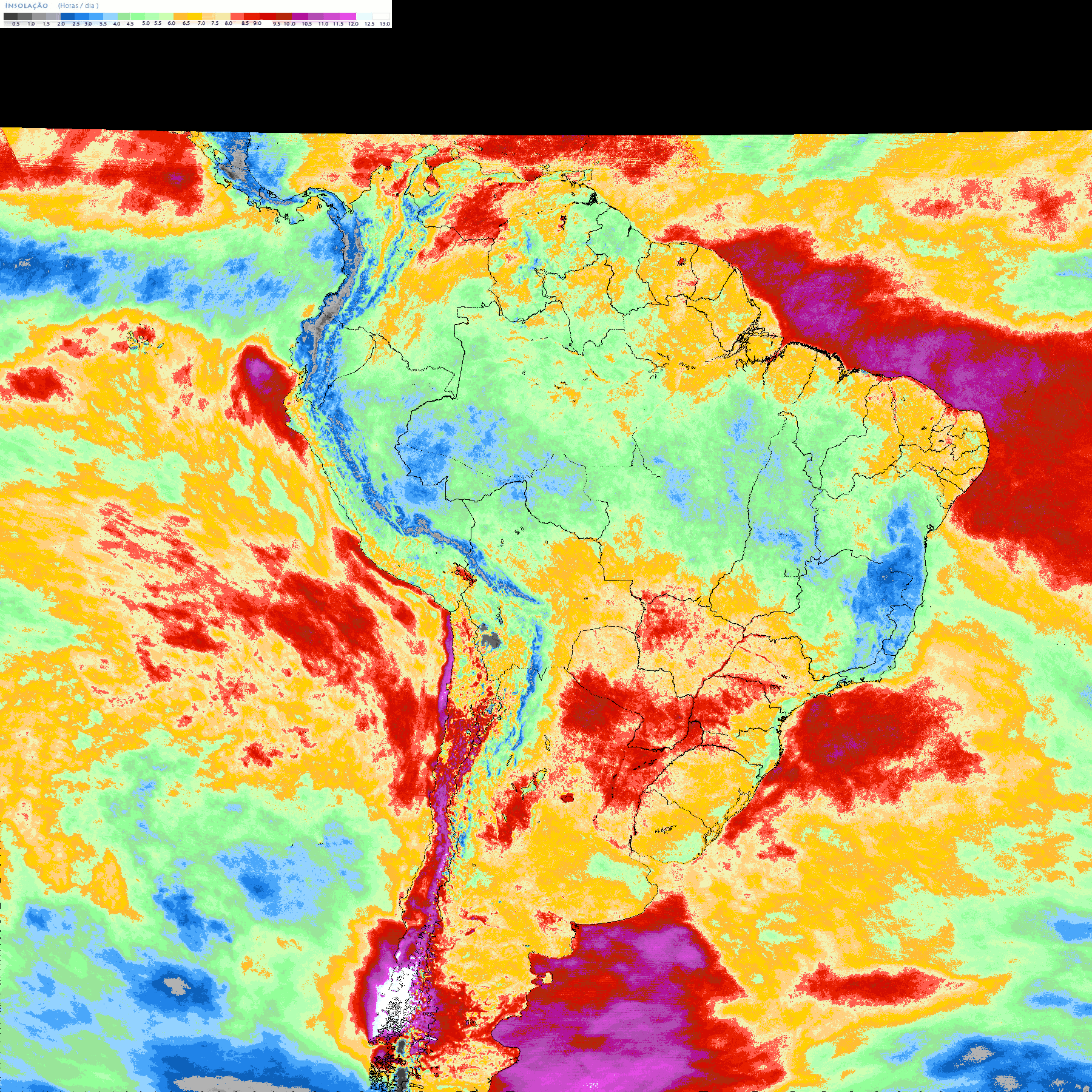Click the 10.5 legend value
Screen dimensions: 1092x1092
coord(307,24)
